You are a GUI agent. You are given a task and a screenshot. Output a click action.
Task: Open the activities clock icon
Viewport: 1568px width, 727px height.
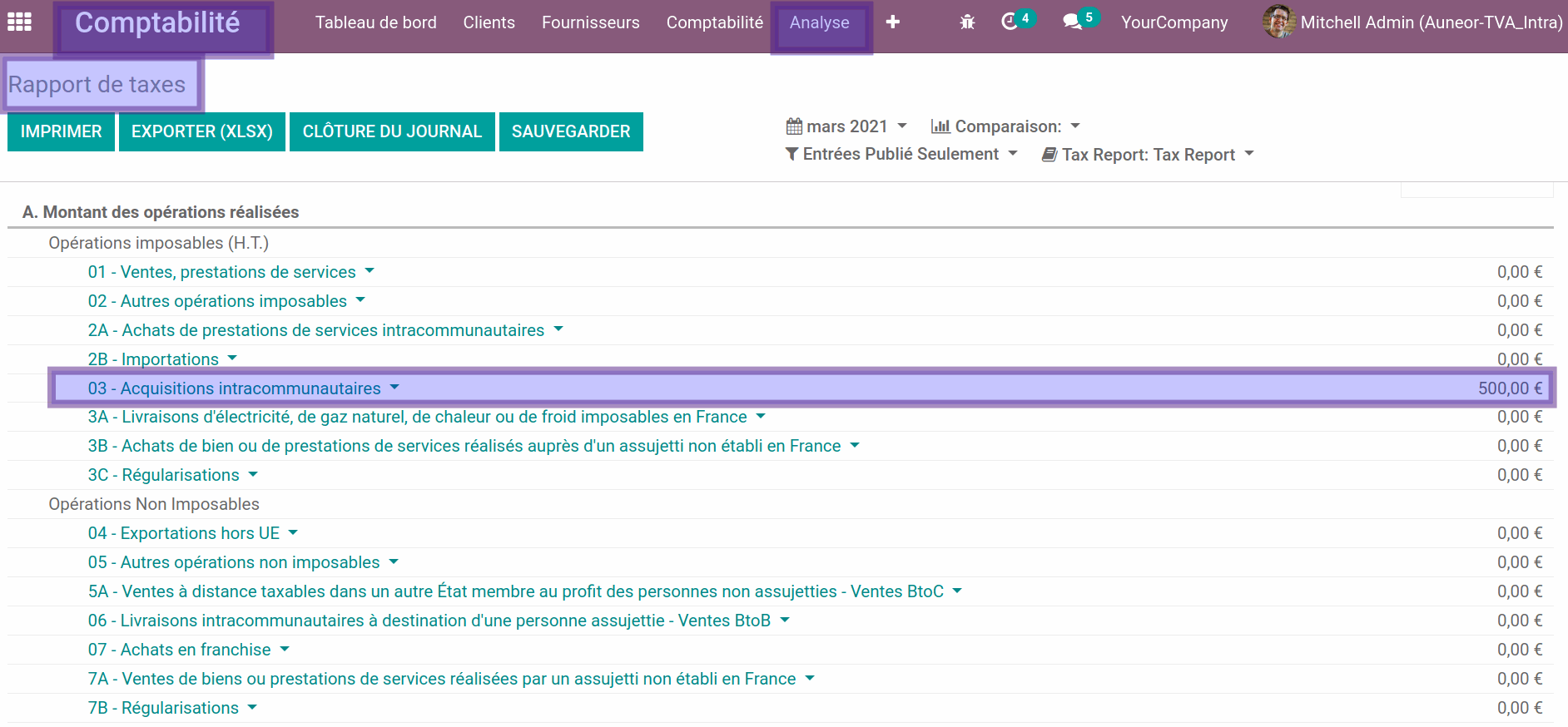tap(1010, 22)
